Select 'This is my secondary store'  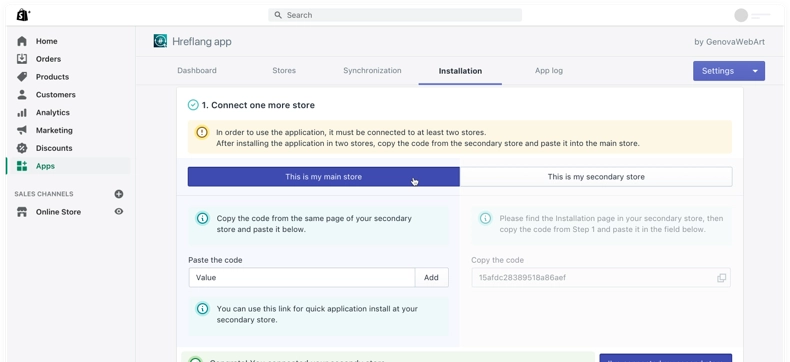point(596,177)
